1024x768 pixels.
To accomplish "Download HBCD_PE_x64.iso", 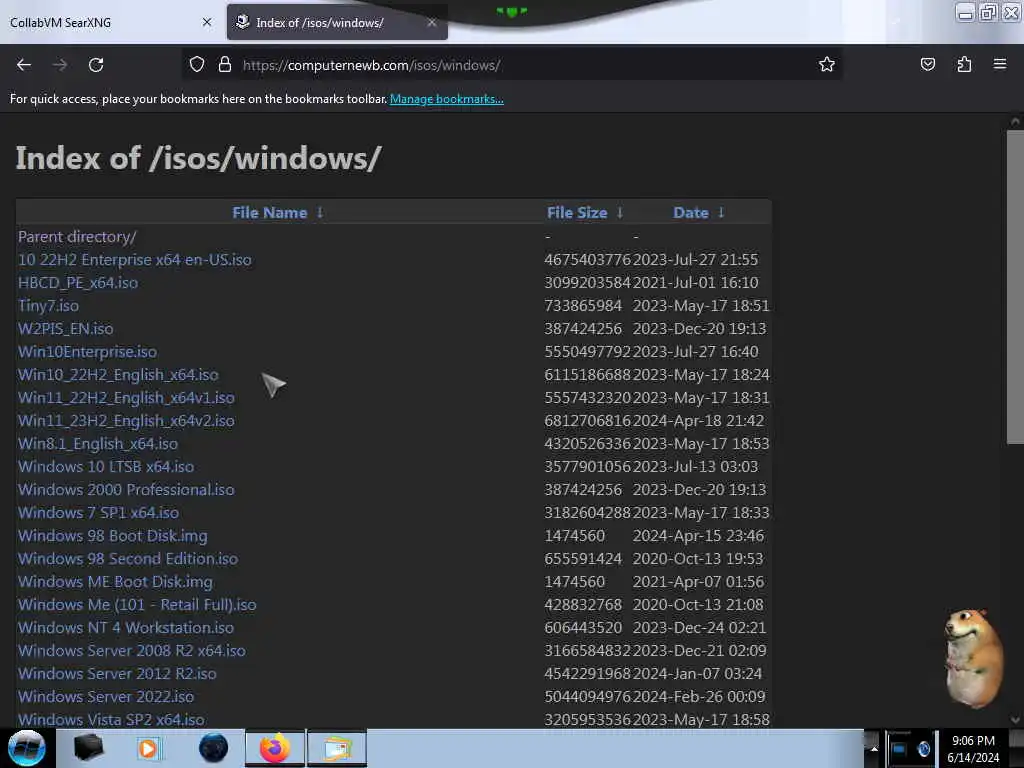I will pos(78,283).
